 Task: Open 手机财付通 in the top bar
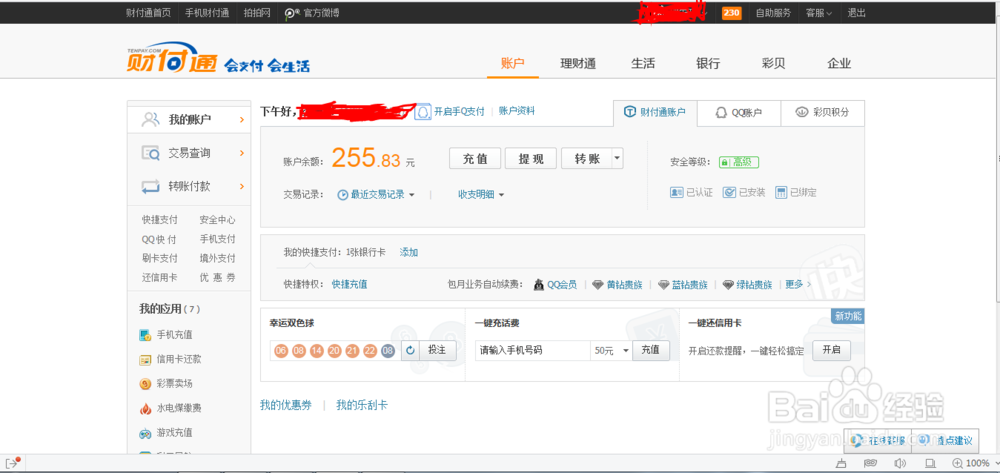tap(207, 13)
